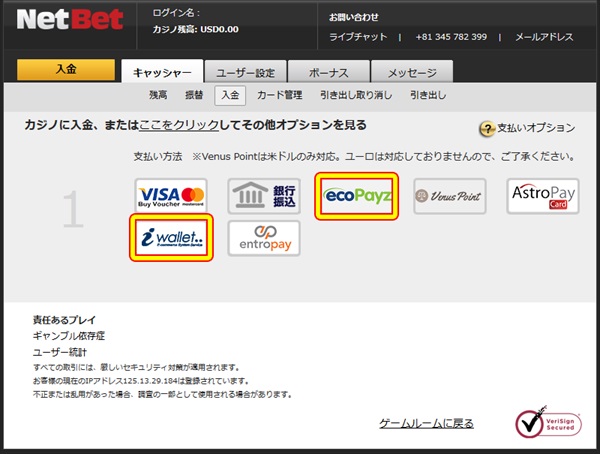Select ecoPayz as payment method
The height and width of the screenshot is (454, 600).
(x=357, y=196)
